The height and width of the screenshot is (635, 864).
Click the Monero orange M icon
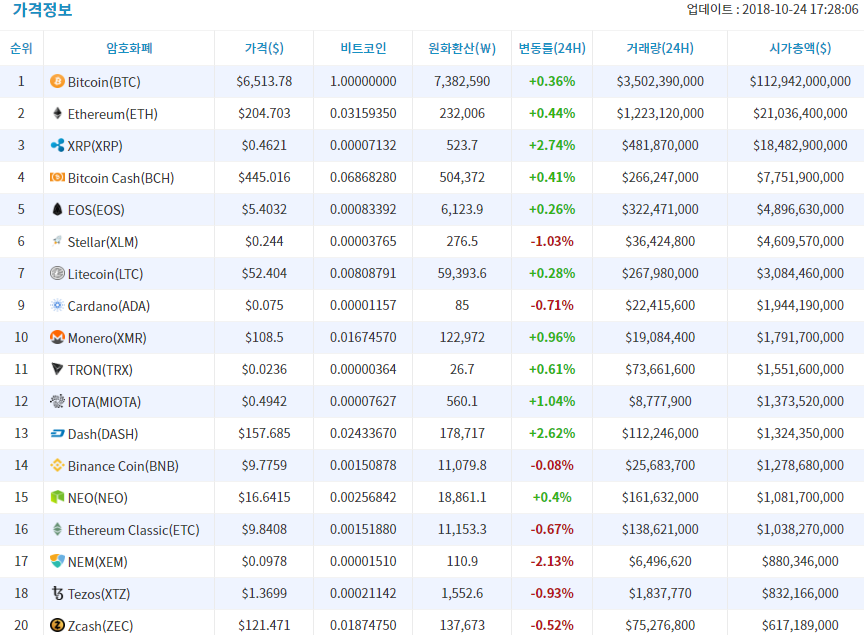click(57, 337)
